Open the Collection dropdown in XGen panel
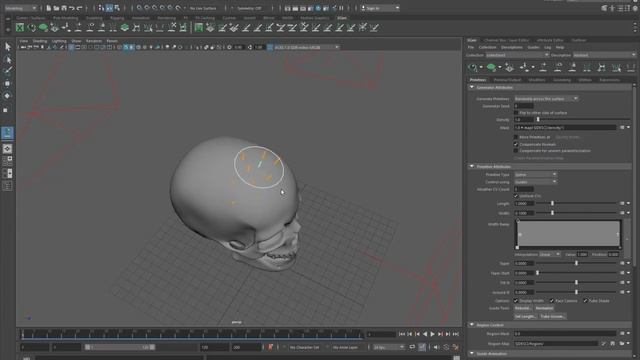Screen dimensions: 640x360 pos(517,55)
